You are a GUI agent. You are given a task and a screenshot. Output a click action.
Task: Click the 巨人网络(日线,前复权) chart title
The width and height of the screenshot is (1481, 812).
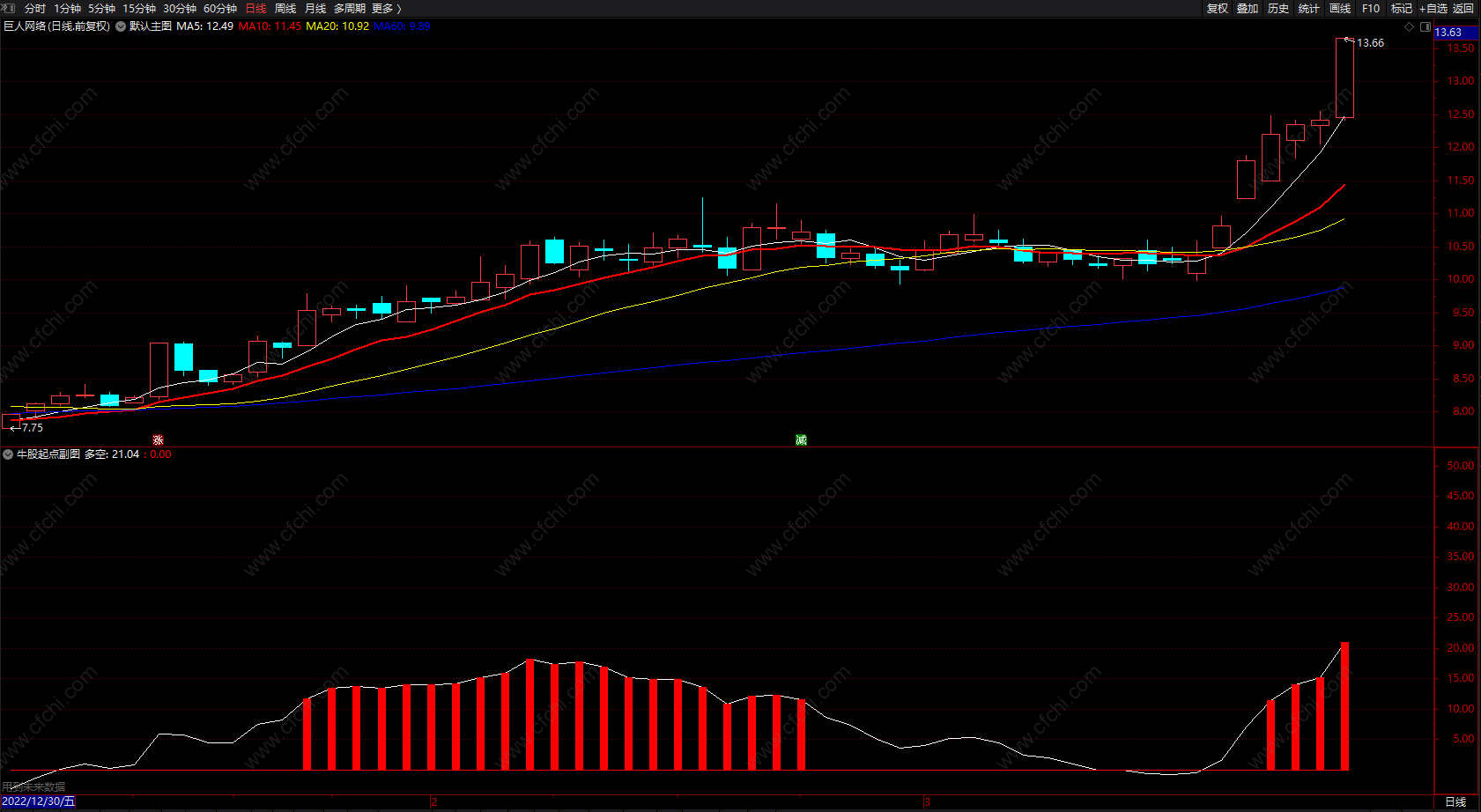coord(57,26)
